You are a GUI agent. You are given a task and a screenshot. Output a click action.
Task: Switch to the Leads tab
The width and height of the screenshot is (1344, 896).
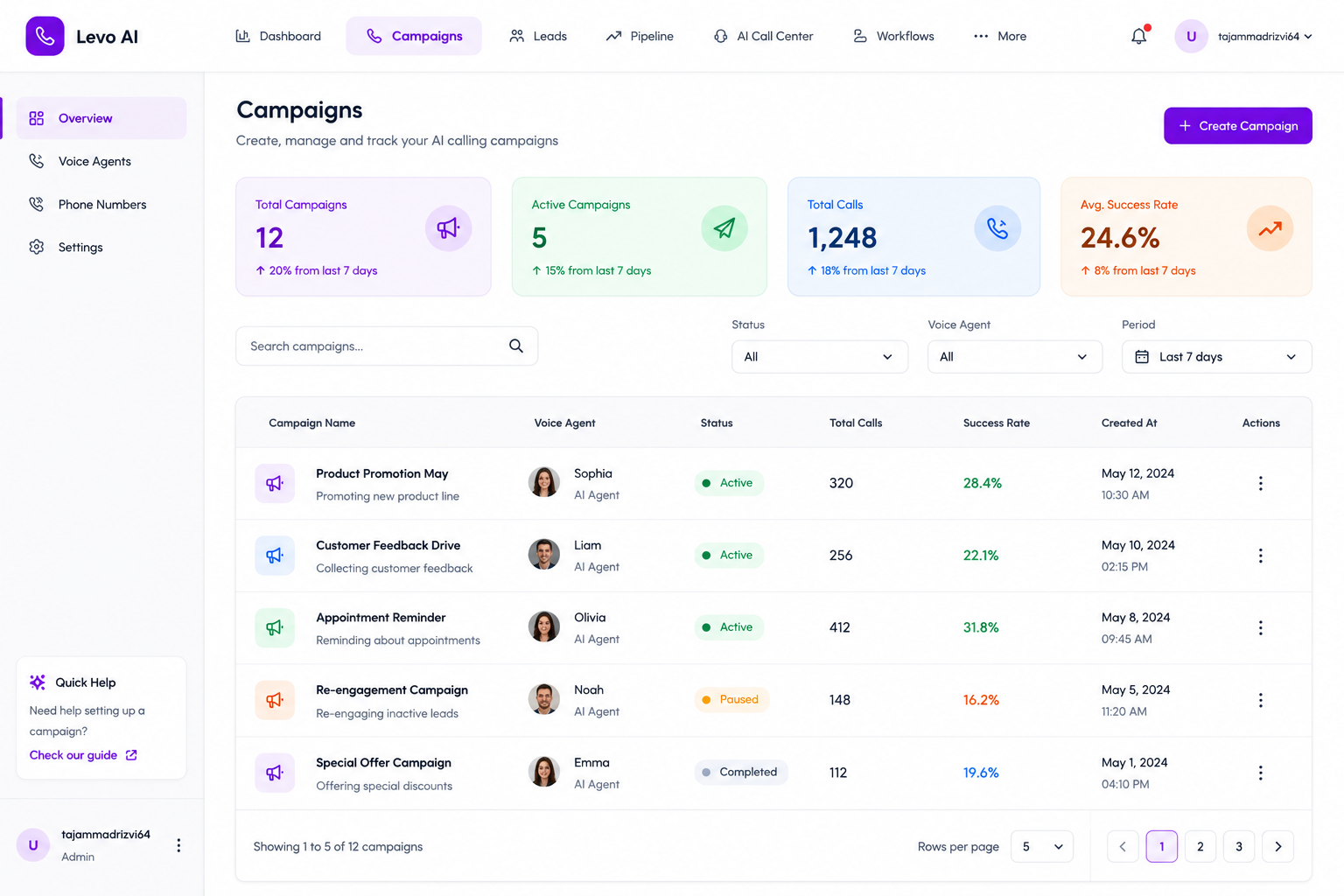[538, 36]
